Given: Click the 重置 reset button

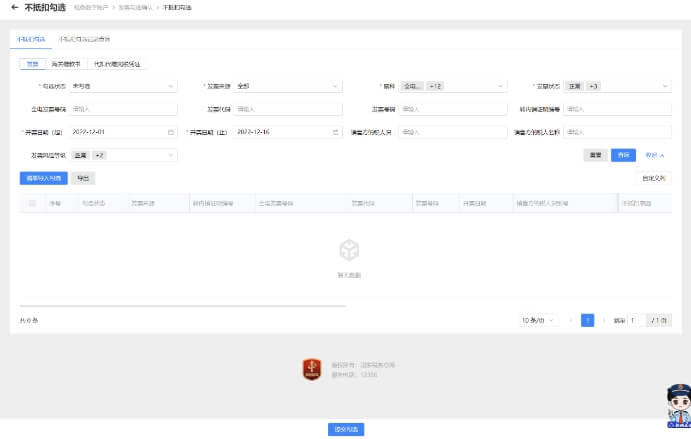Looking at the screenshot, I should 595,155.
